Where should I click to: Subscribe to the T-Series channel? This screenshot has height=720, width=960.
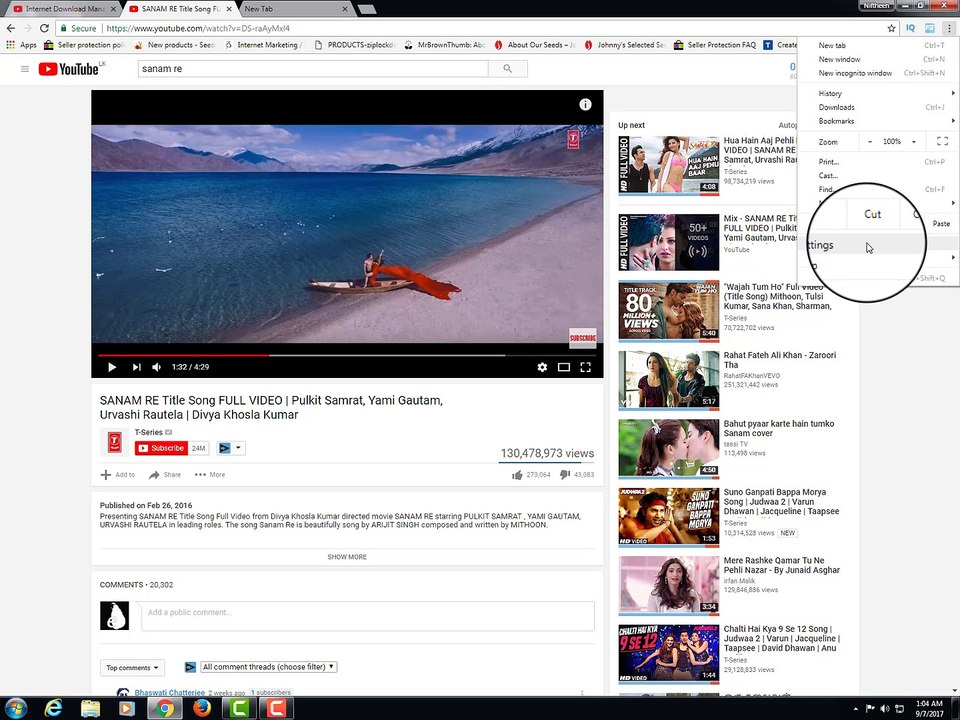point(162,448)
